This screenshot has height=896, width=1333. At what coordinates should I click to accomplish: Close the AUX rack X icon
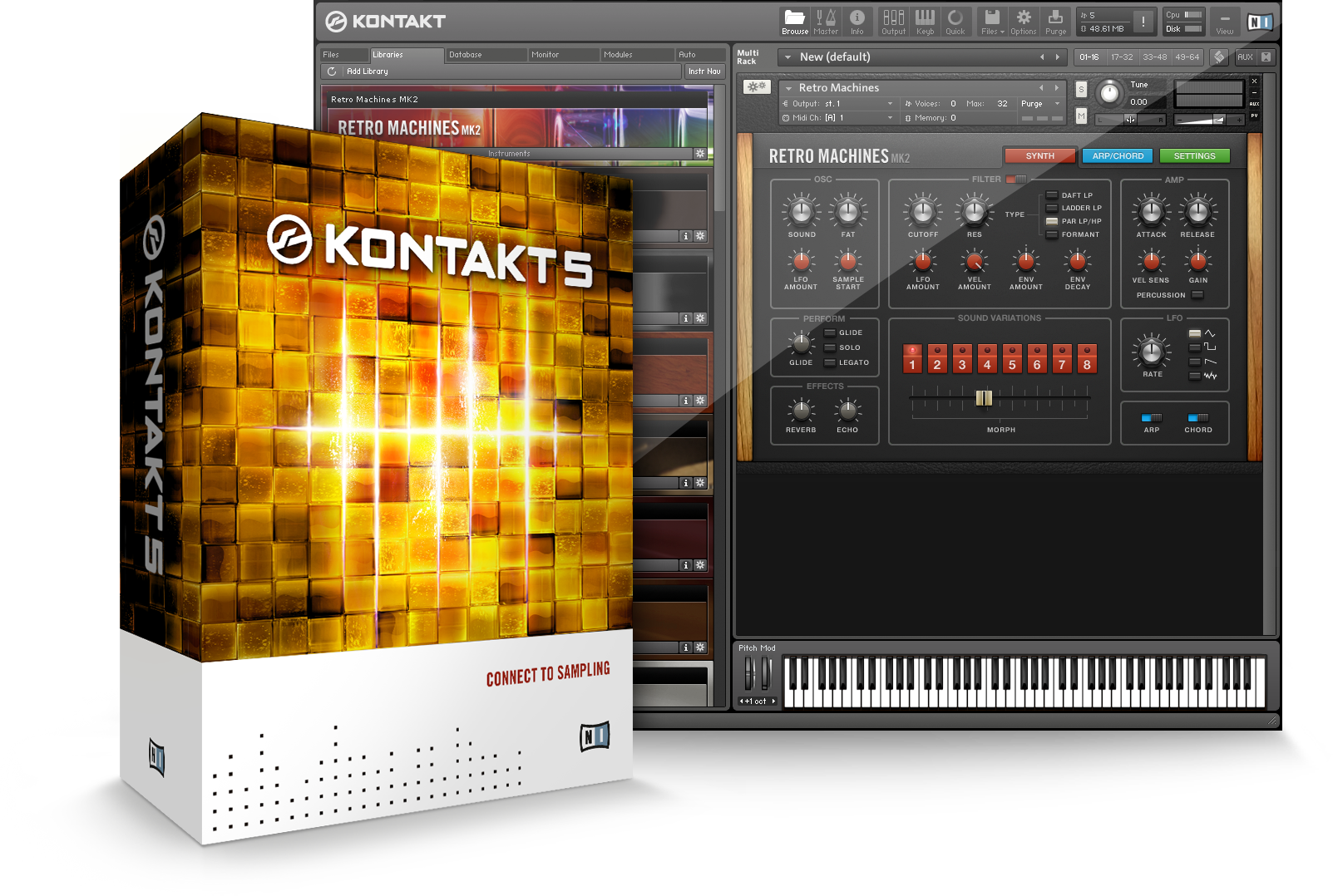[x=1266, y=57]
